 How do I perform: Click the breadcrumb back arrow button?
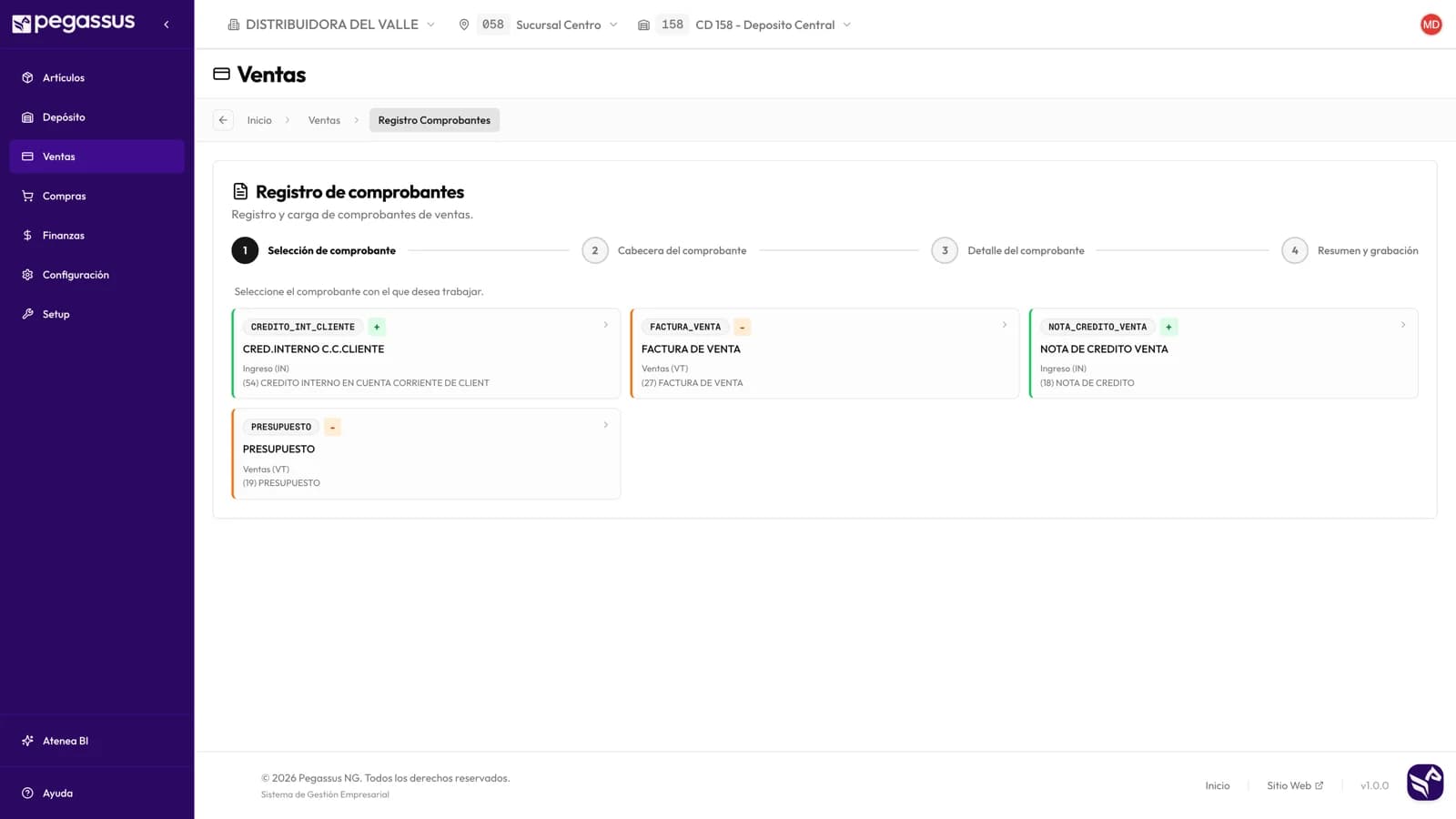point(223,120)
